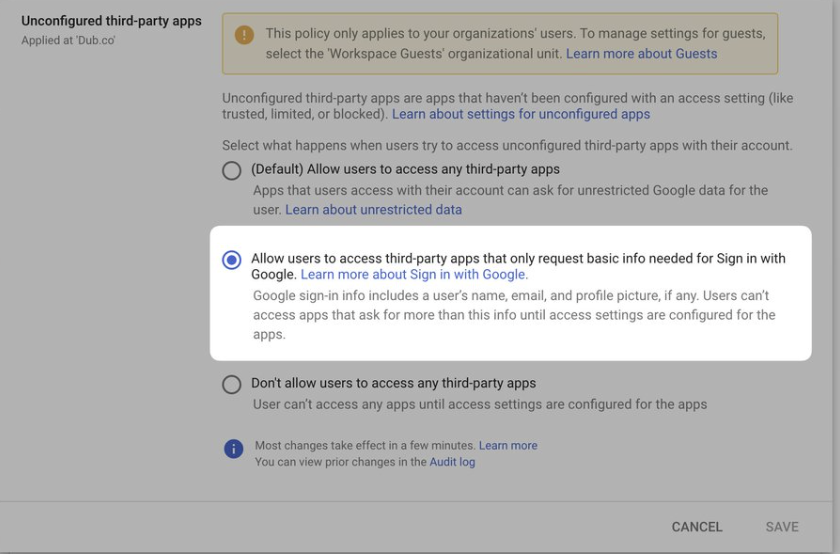Open the Audit log link

pos(452,462)
